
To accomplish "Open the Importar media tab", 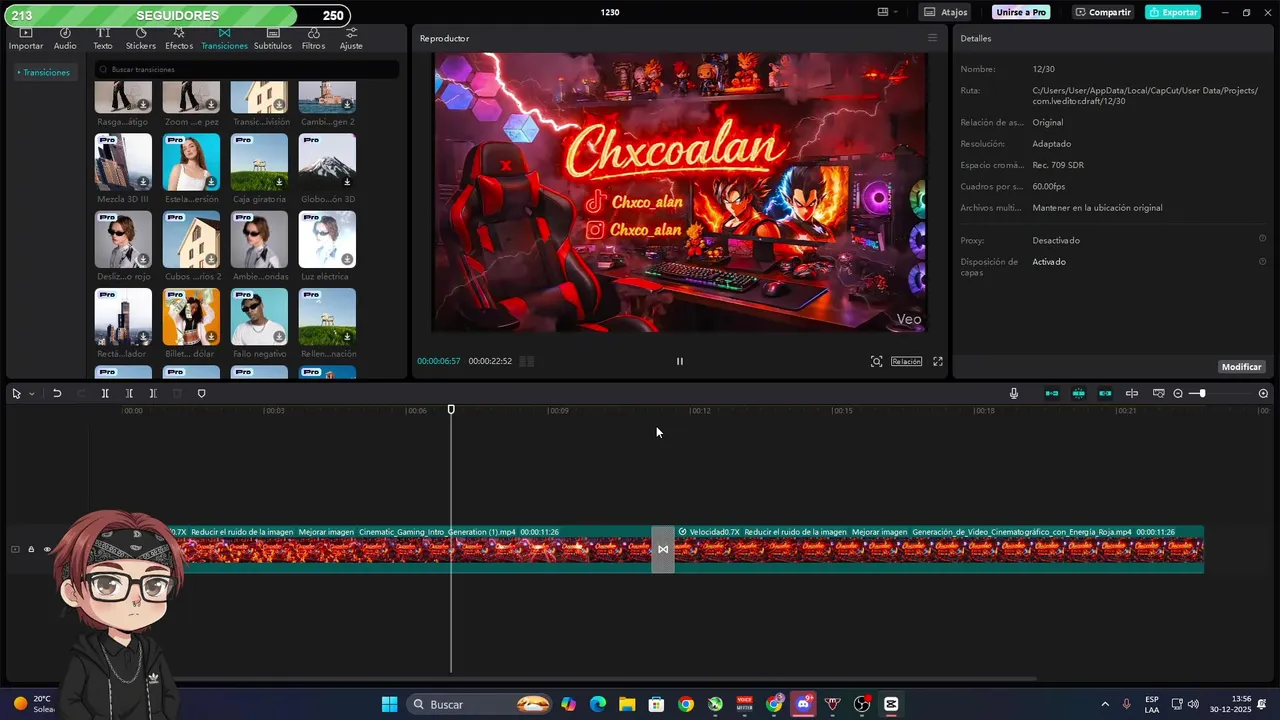I will click(x=26, y=39).
